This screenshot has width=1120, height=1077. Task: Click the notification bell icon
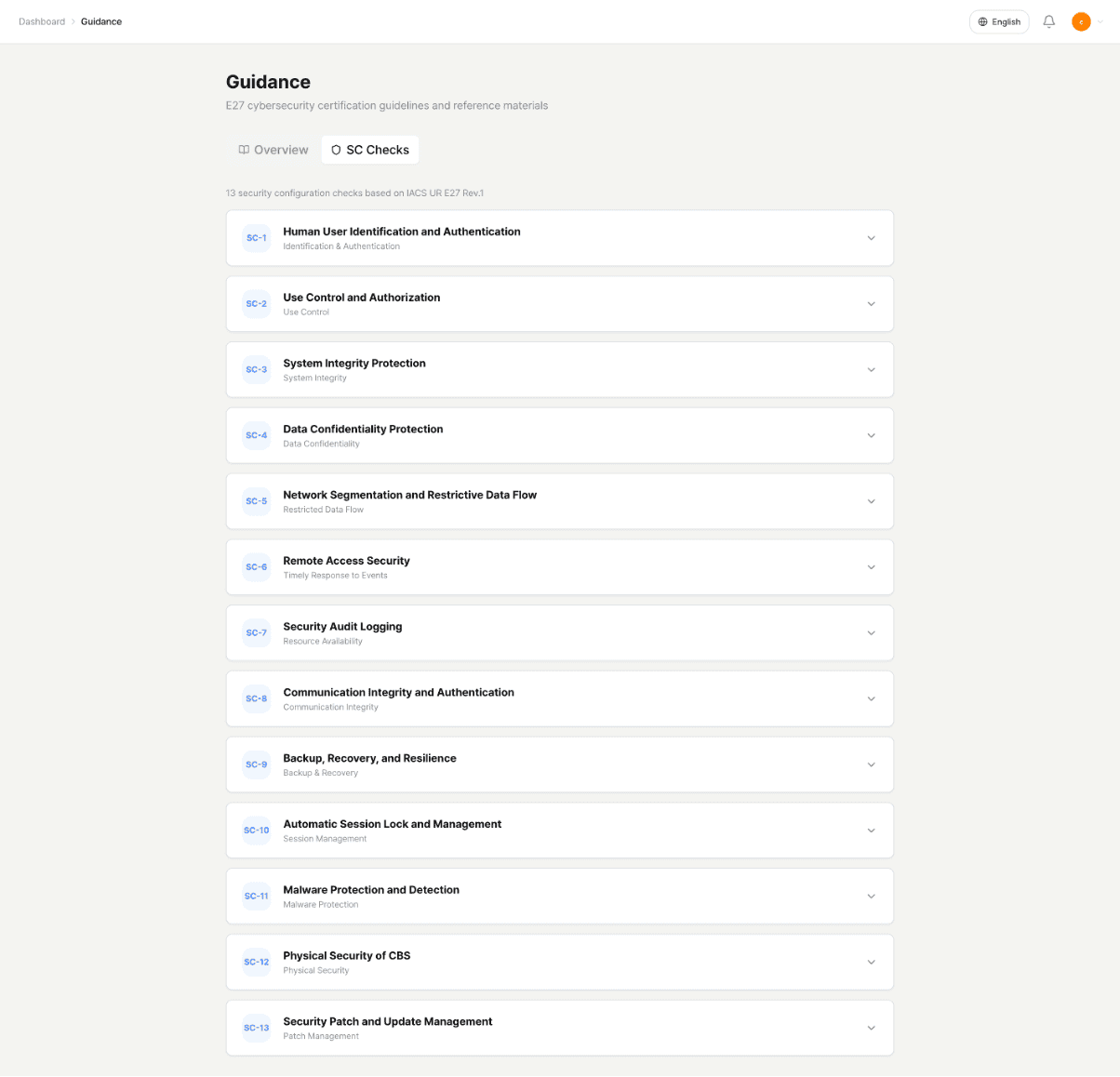pyautogui.click(x=1048, y=21)
